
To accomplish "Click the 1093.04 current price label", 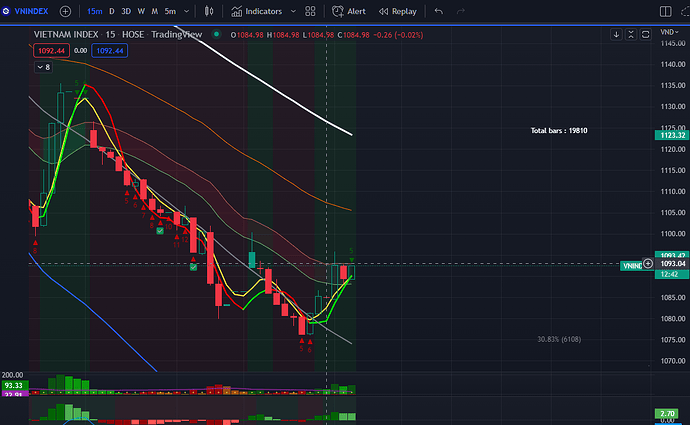I will (x=672, y=264).
